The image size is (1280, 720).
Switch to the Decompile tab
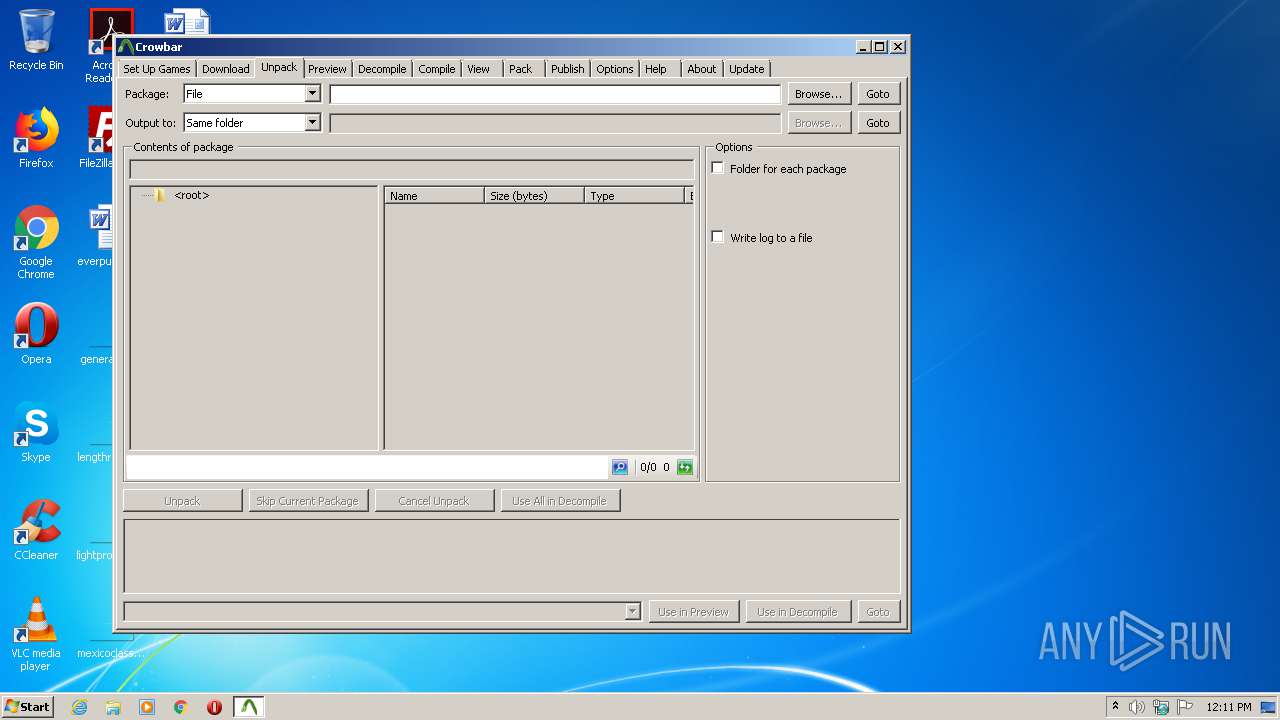click(382, 69)
